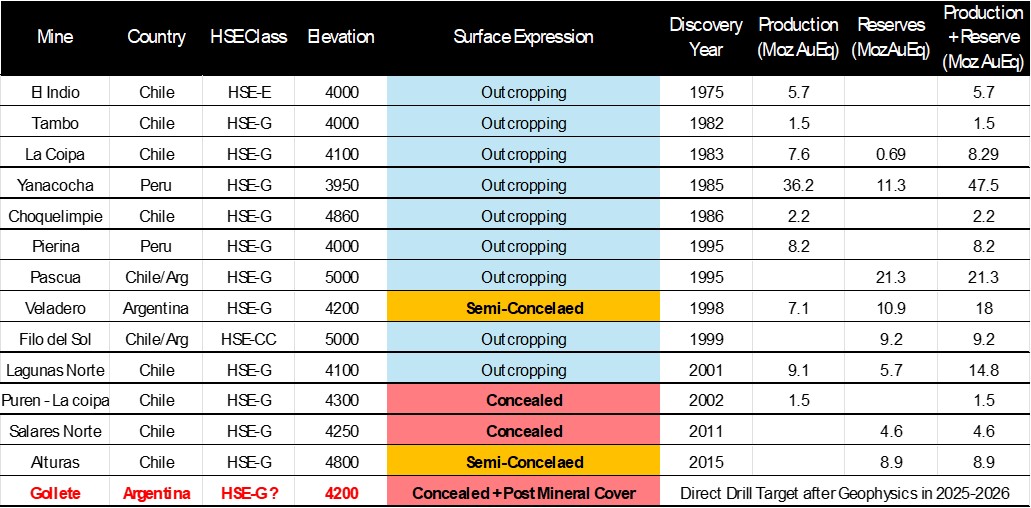Click the Choquelimpie elevation value 4860
1031x508 pixels.
point(341,216)
